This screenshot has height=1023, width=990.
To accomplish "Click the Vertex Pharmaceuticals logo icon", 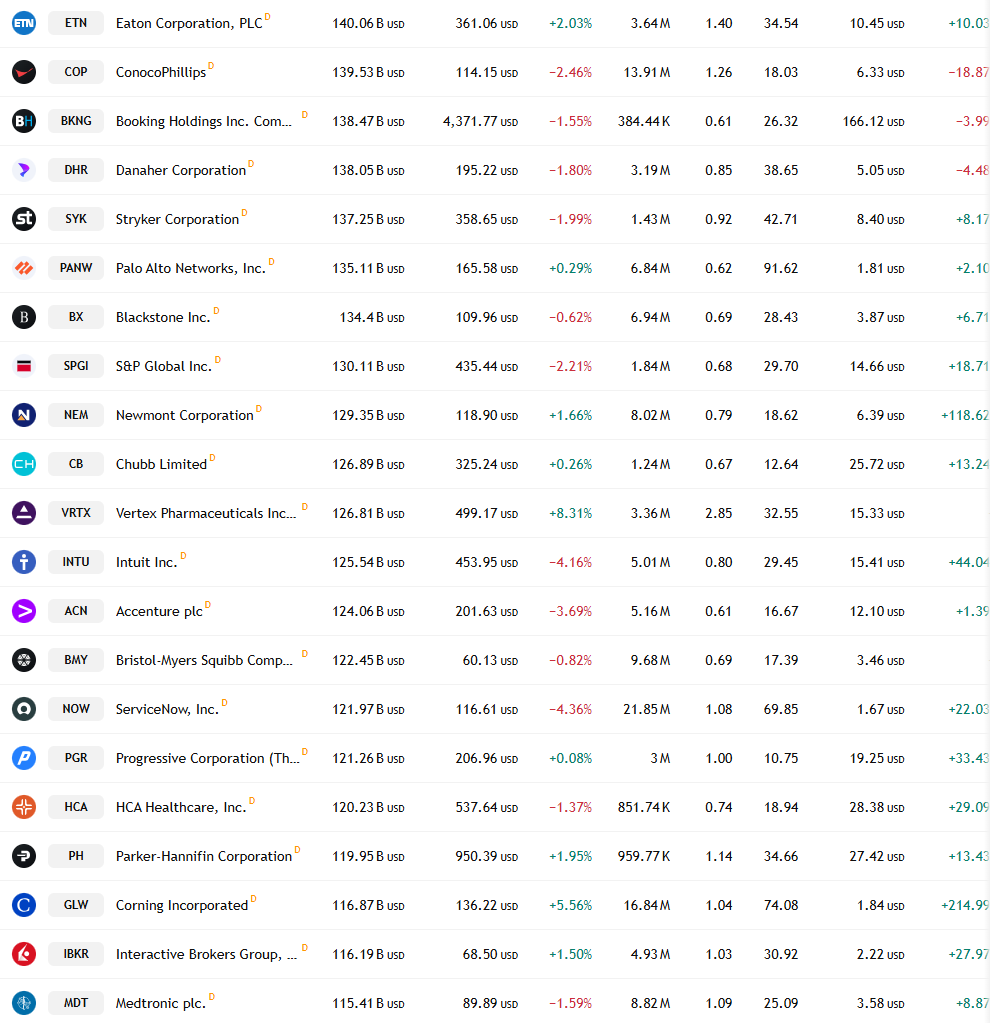I will tap(24, 513).
